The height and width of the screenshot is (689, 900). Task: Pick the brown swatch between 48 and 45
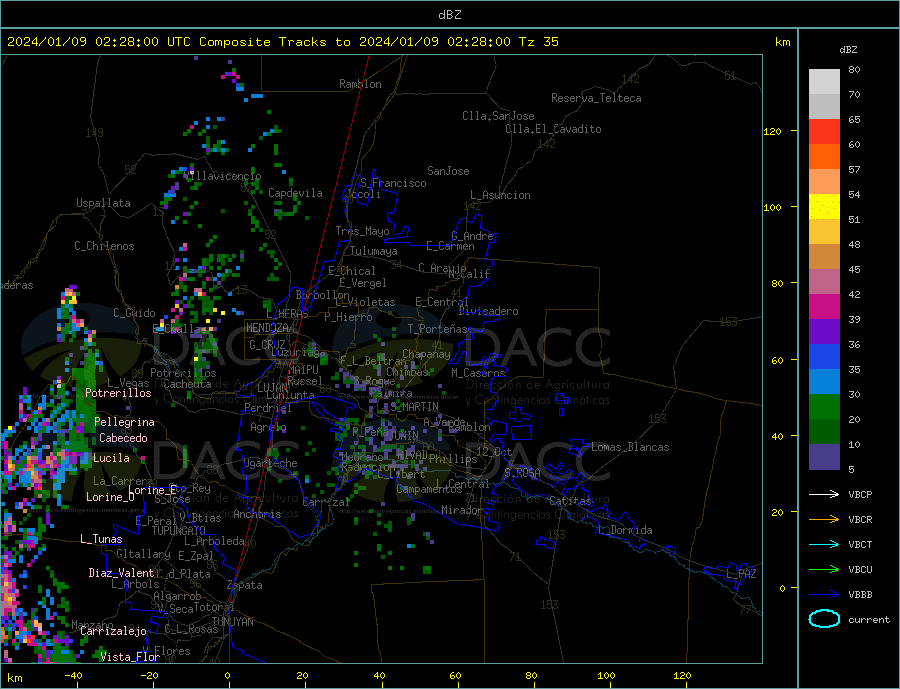[824, 257]
